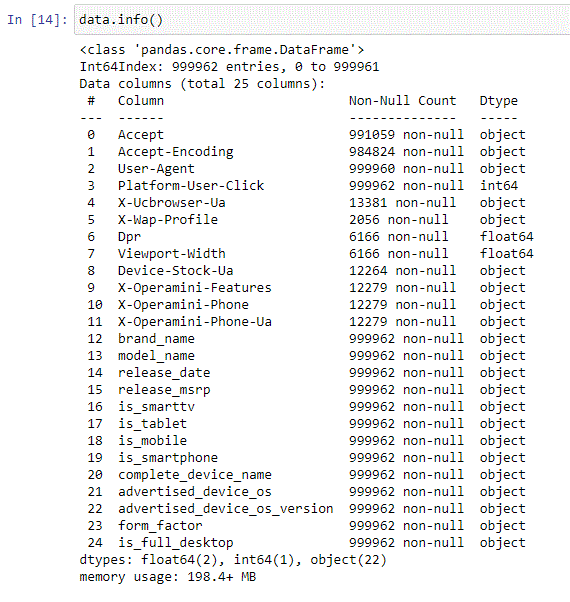
Task: Click the pandas DataFrame class line
Action: click(222, 50)
